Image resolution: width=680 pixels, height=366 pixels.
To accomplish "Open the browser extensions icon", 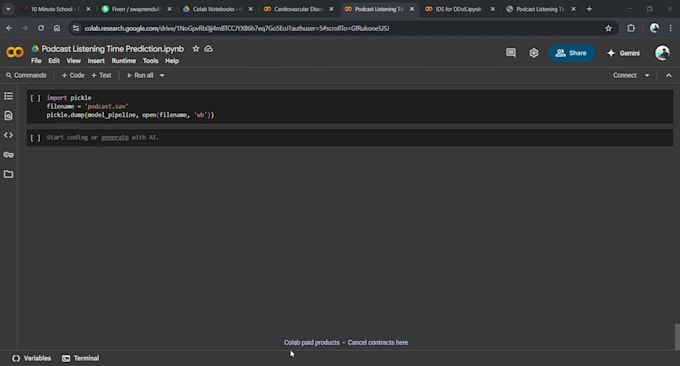I will coord(631,28).
